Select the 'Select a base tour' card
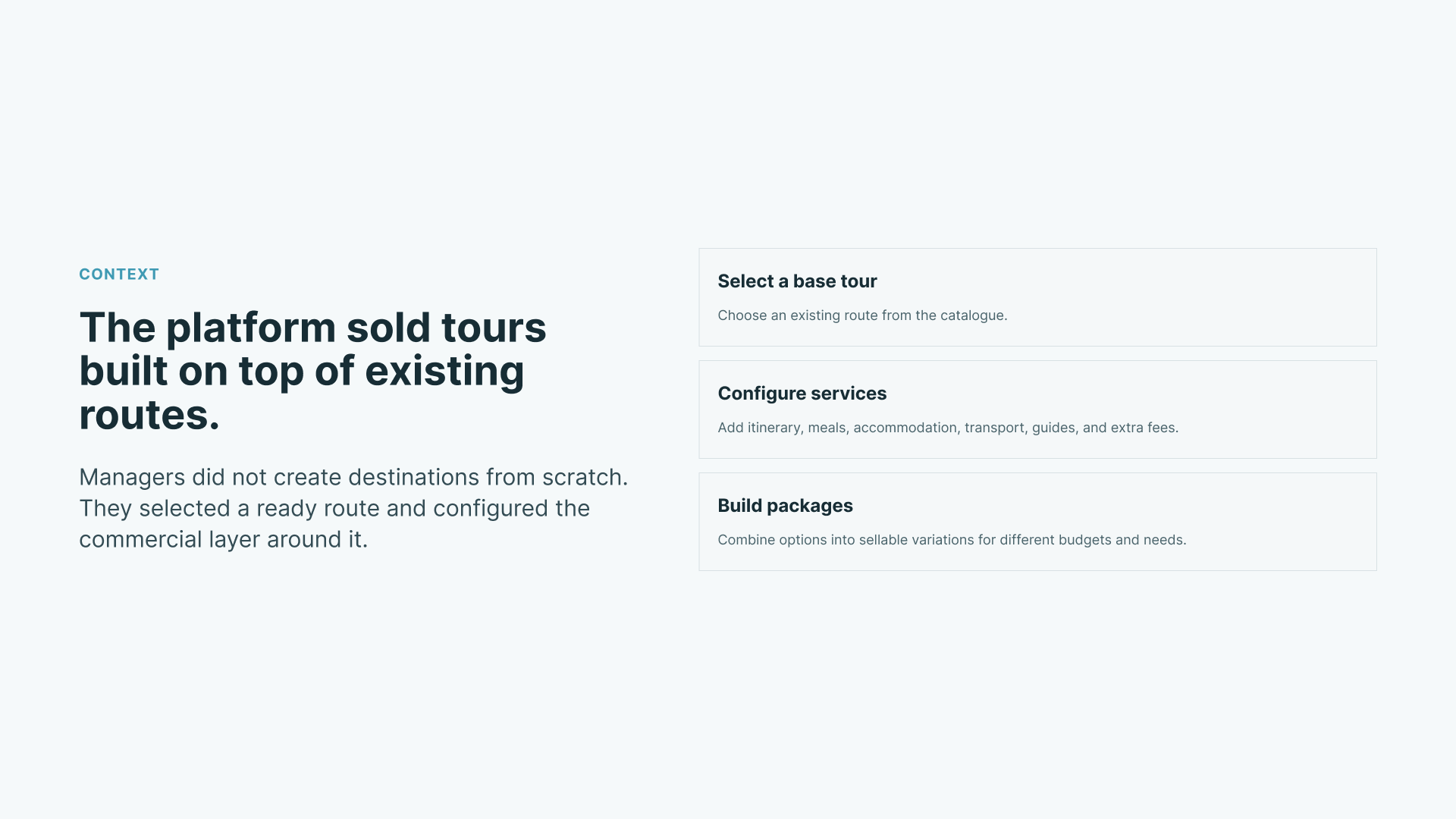This screenshot has width=1456, height=819. (1037, 297)
